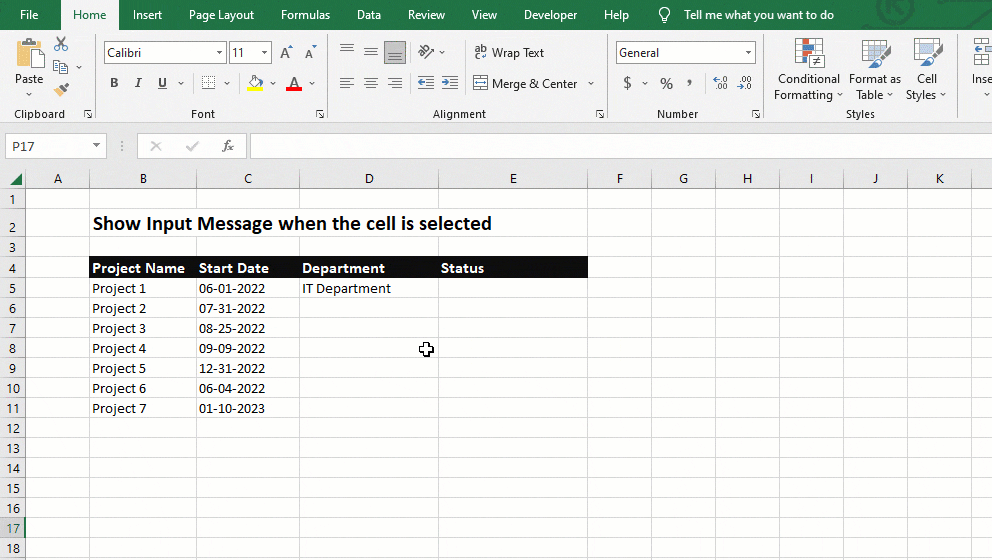This screenshot has height=560, width=992.
Task: Apply Comma Style format
Action: click(690, 83)
